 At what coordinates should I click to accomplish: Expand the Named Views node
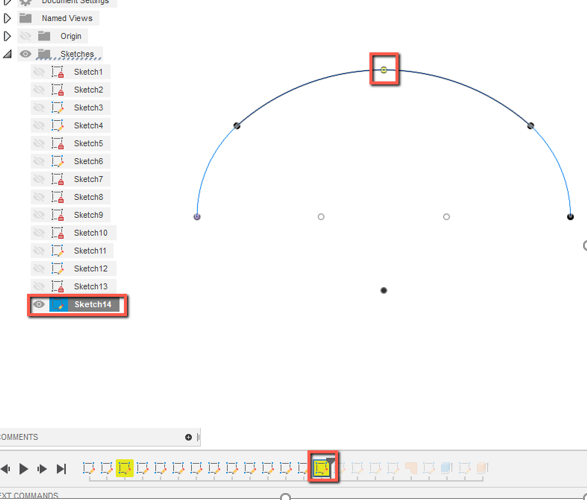[7, 18]
